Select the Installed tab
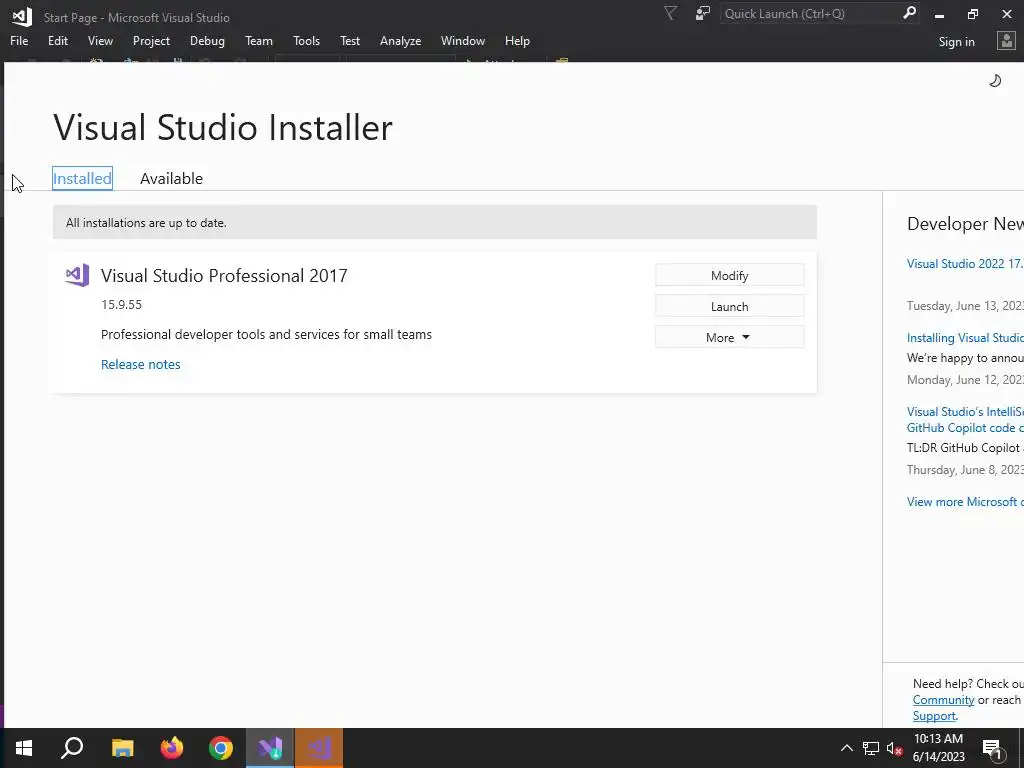 pyautogui.click(x=82, y=178)
